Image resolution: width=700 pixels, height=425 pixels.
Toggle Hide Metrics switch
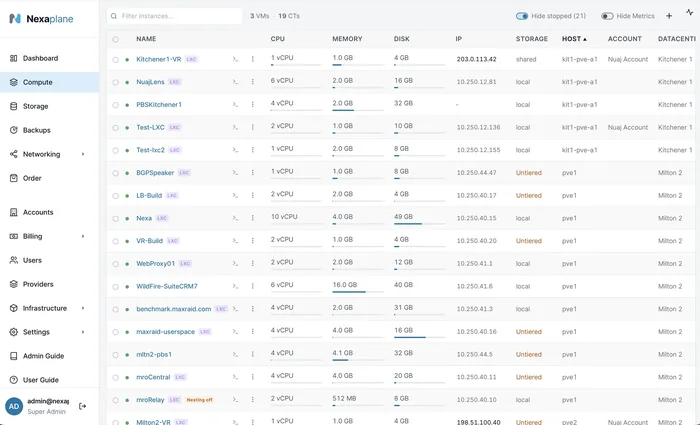coord(607,16)
